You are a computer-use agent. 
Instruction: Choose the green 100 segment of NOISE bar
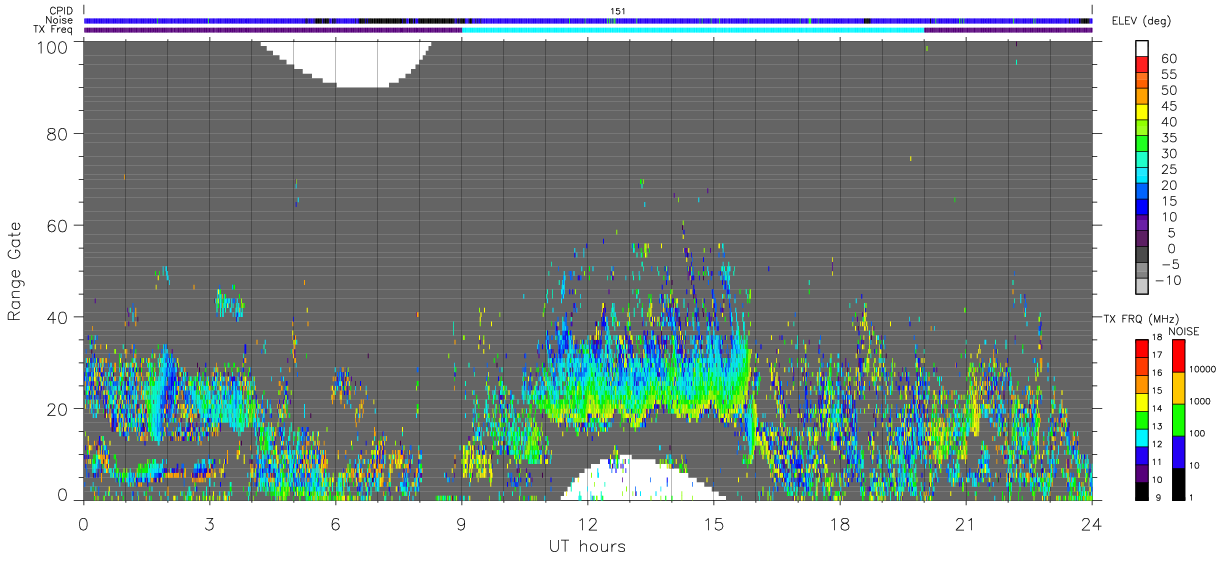tap(1178, 420)
